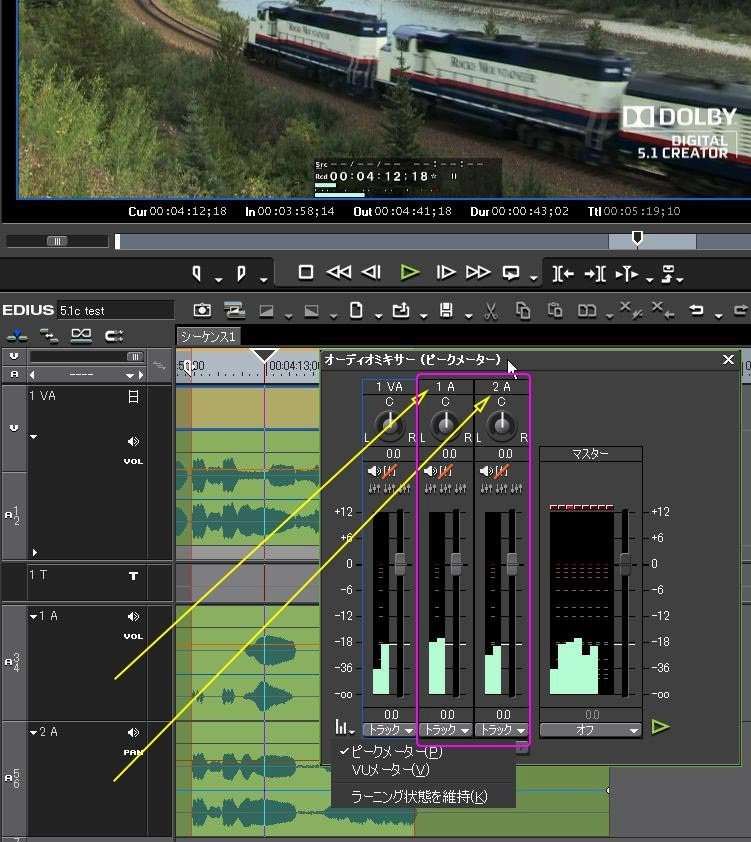Mute the 1 VA track in the timeline header
Viewport: 751px width, 842px height.
[x=133, y=441]
